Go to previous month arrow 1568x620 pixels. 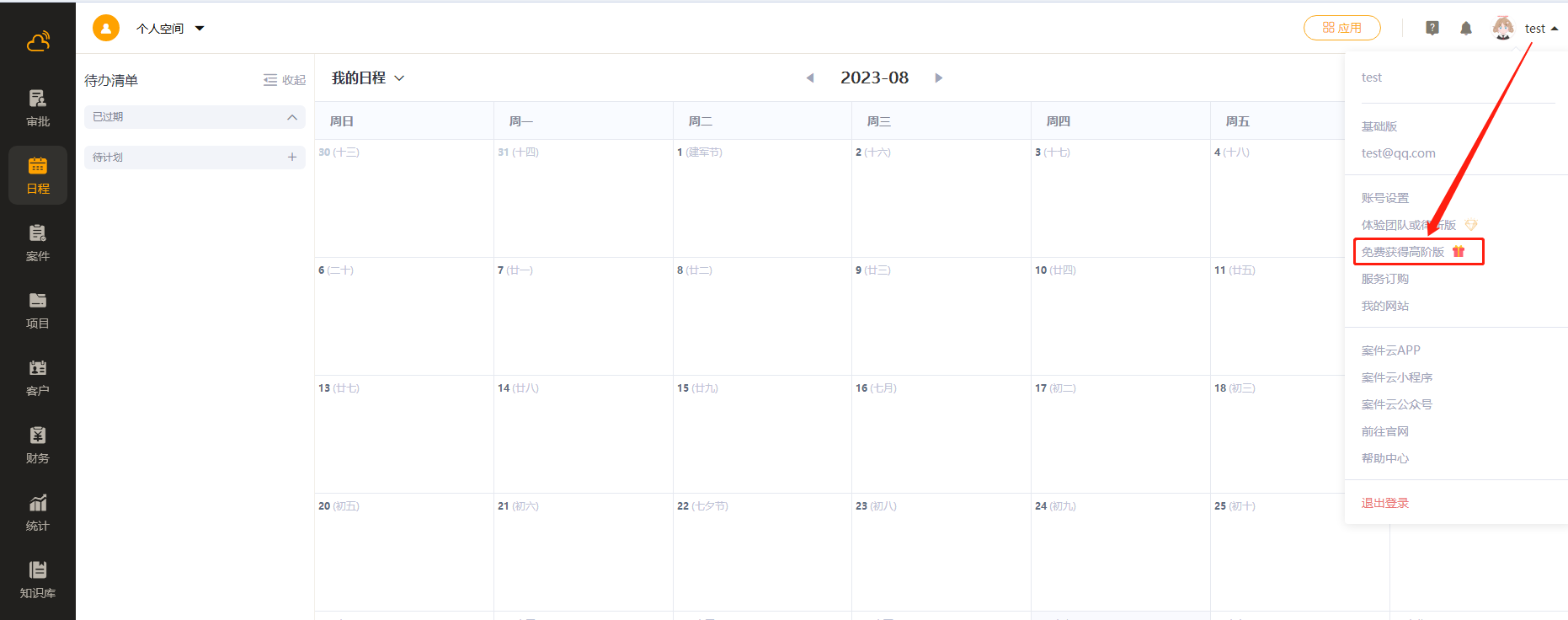click(x=810, y=78)
